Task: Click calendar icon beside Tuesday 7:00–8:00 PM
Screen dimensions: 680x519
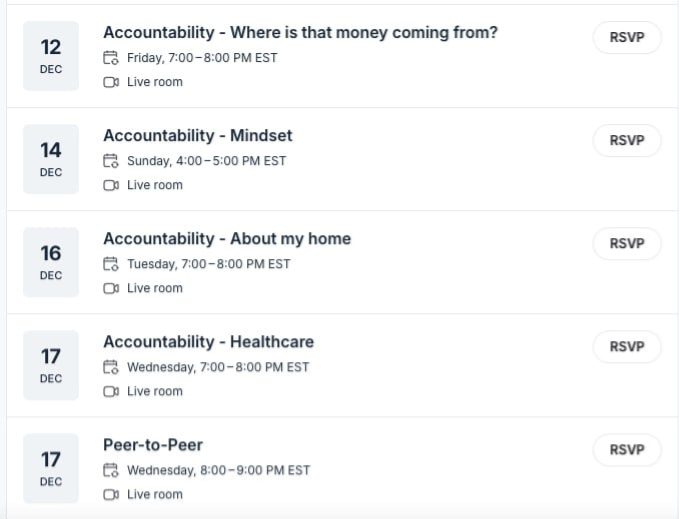Action: (x=111, y=264)
